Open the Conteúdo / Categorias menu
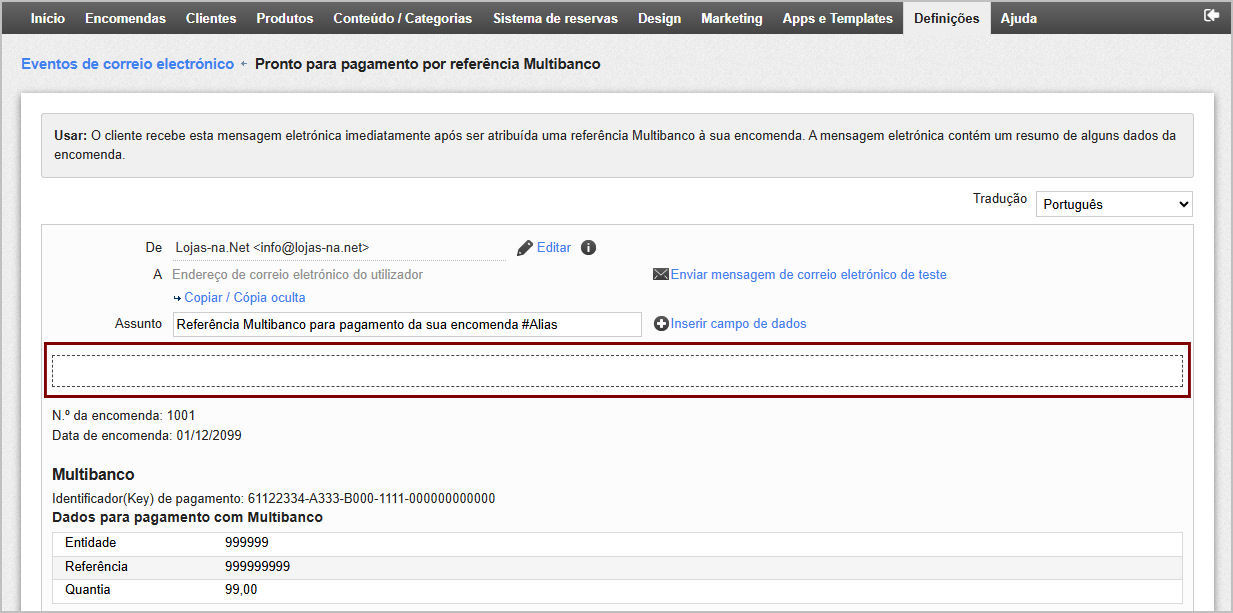 click(x=403, y=18)
